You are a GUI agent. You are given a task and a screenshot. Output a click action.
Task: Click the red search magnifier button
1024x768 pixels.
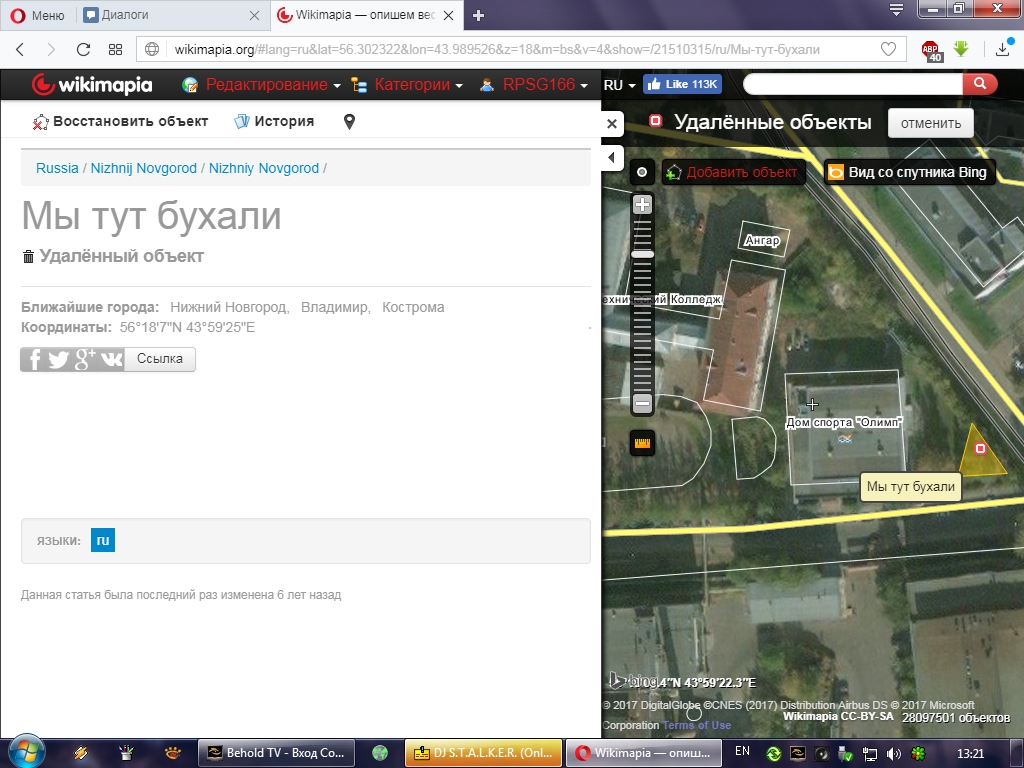click(x=980, y=84)
